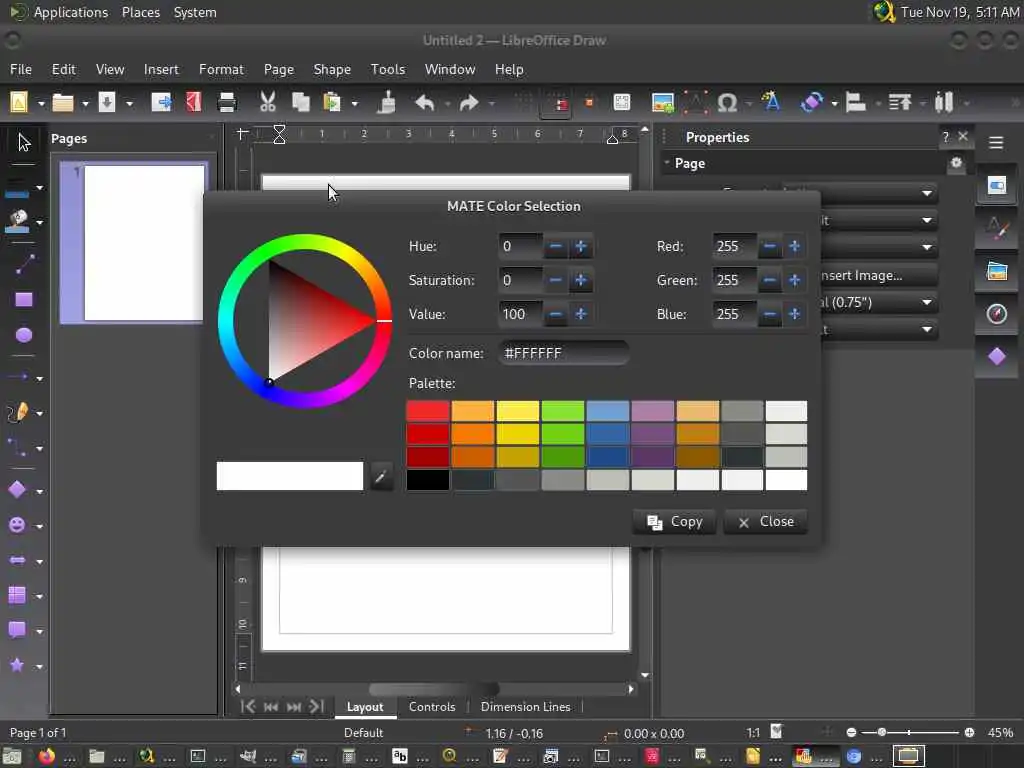Click the Copy toolbar icon
Image resolution: width=1024 pixels, height=768 pixels.
click(300, 103)
